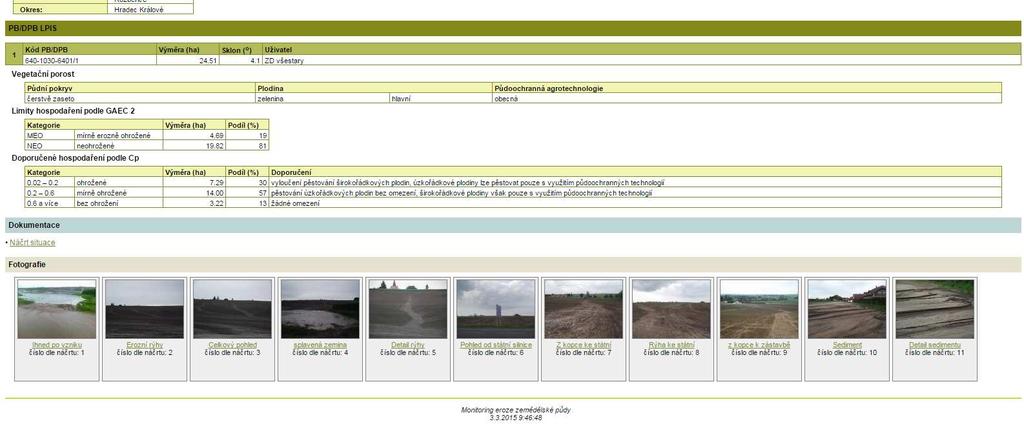This screenshot has width=1024, height=426.
Task: Select the area value '19.82'
Action: pyautogui.click(x=194, y=146)
